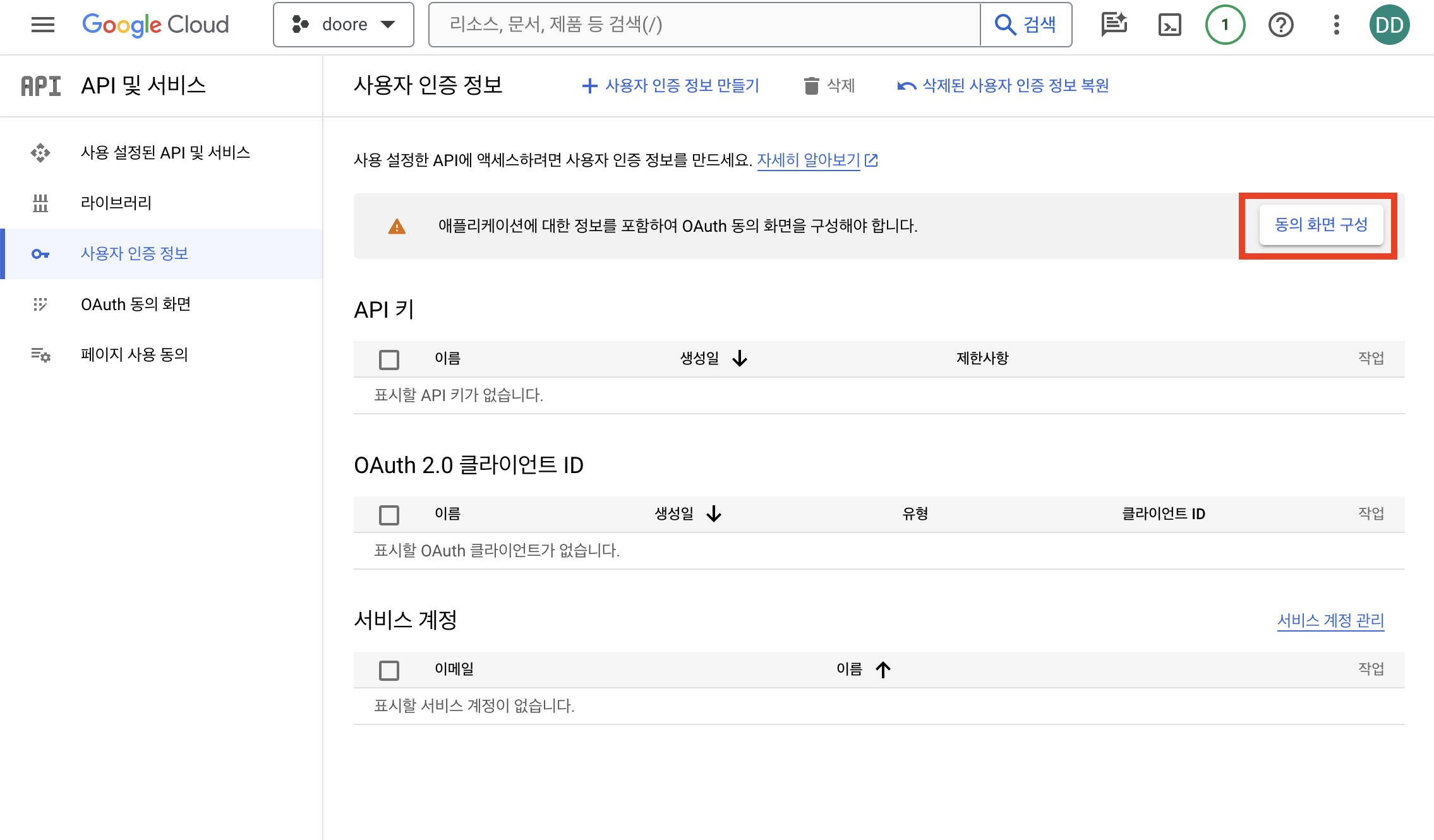The width and height of the screenshot is (1434, 840).
Task: Tick the 서비스 계정 table header checkbox
Action: [389, 670]
